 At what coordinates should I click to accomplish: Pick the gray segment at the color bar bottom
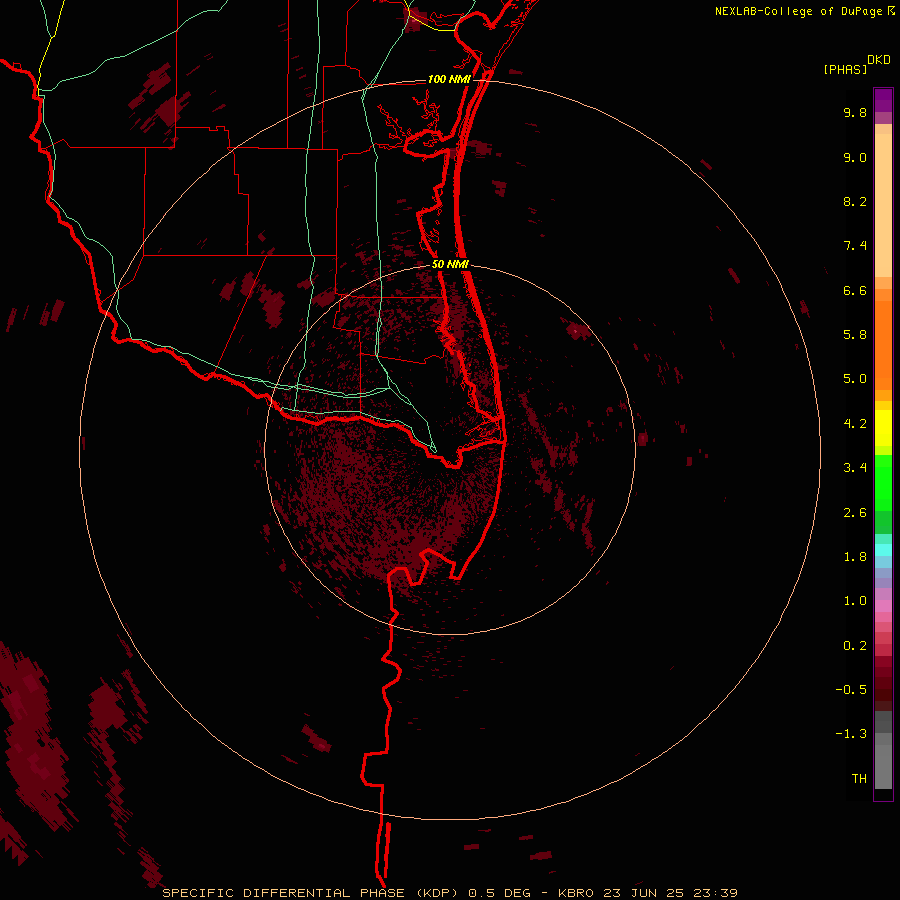(883, 766)
